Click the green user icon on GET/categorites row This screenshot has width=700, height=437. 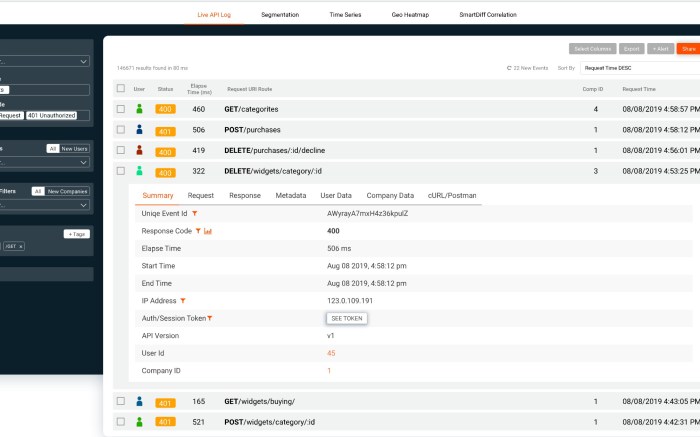139,109
